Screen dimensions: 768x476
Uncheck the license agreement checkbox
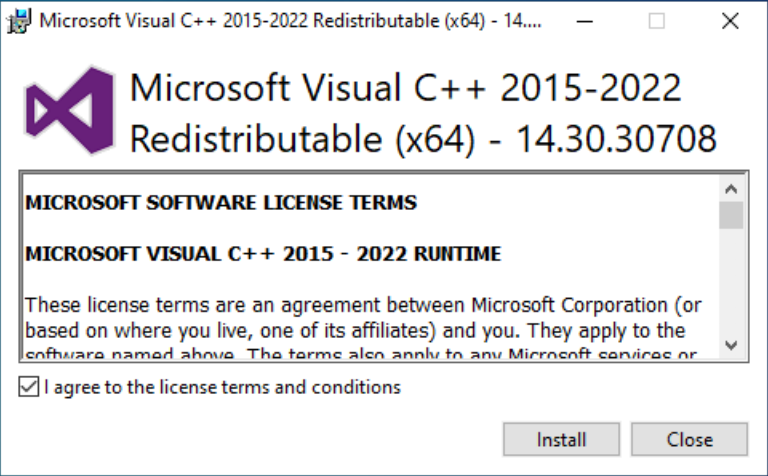(x=29, y=387)
